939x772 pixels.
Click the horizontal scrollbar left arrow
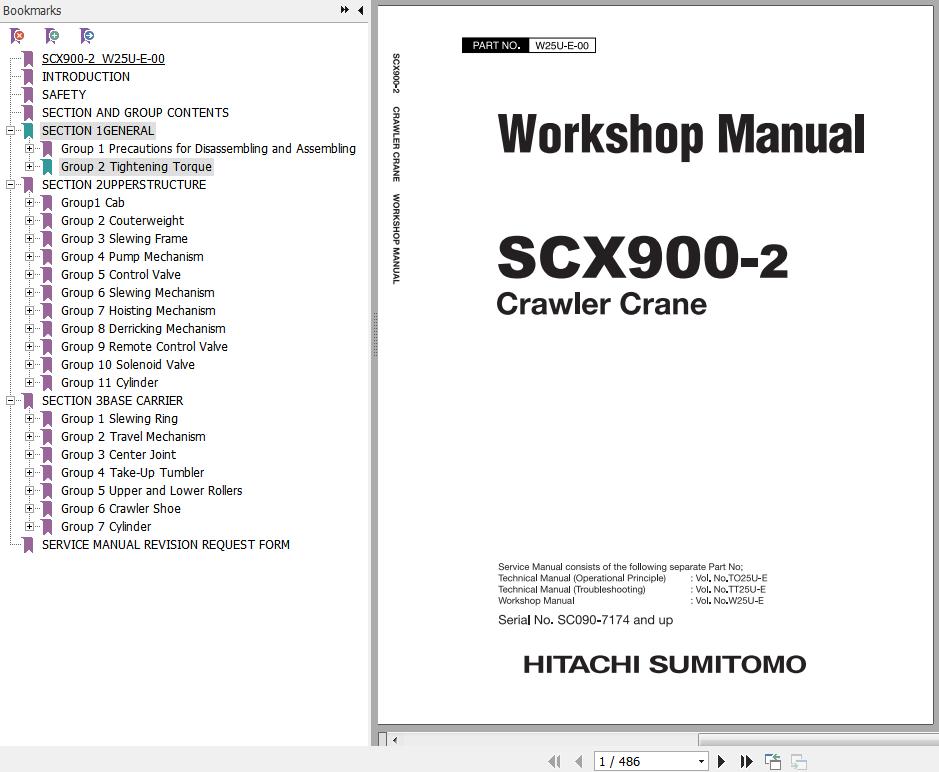(x=395, y=740)
